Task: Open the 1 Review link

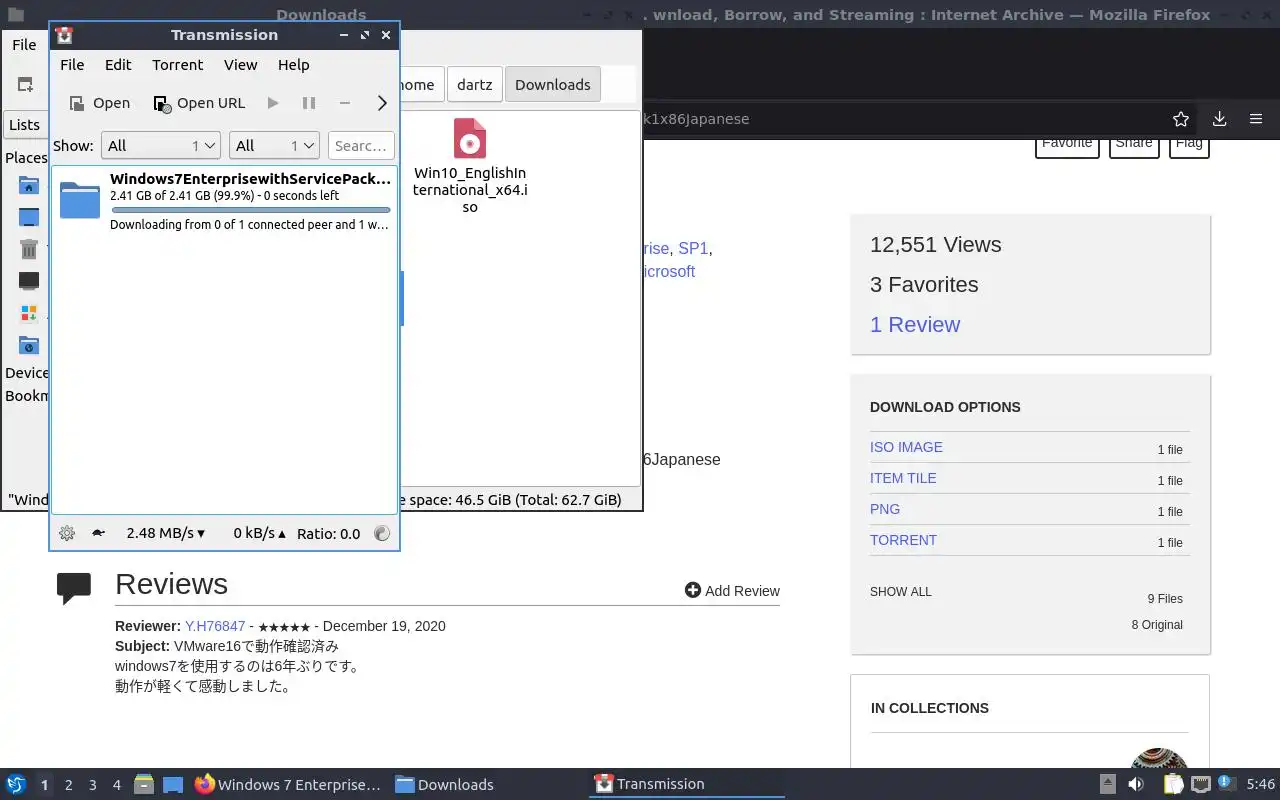Action: point(915,325)
